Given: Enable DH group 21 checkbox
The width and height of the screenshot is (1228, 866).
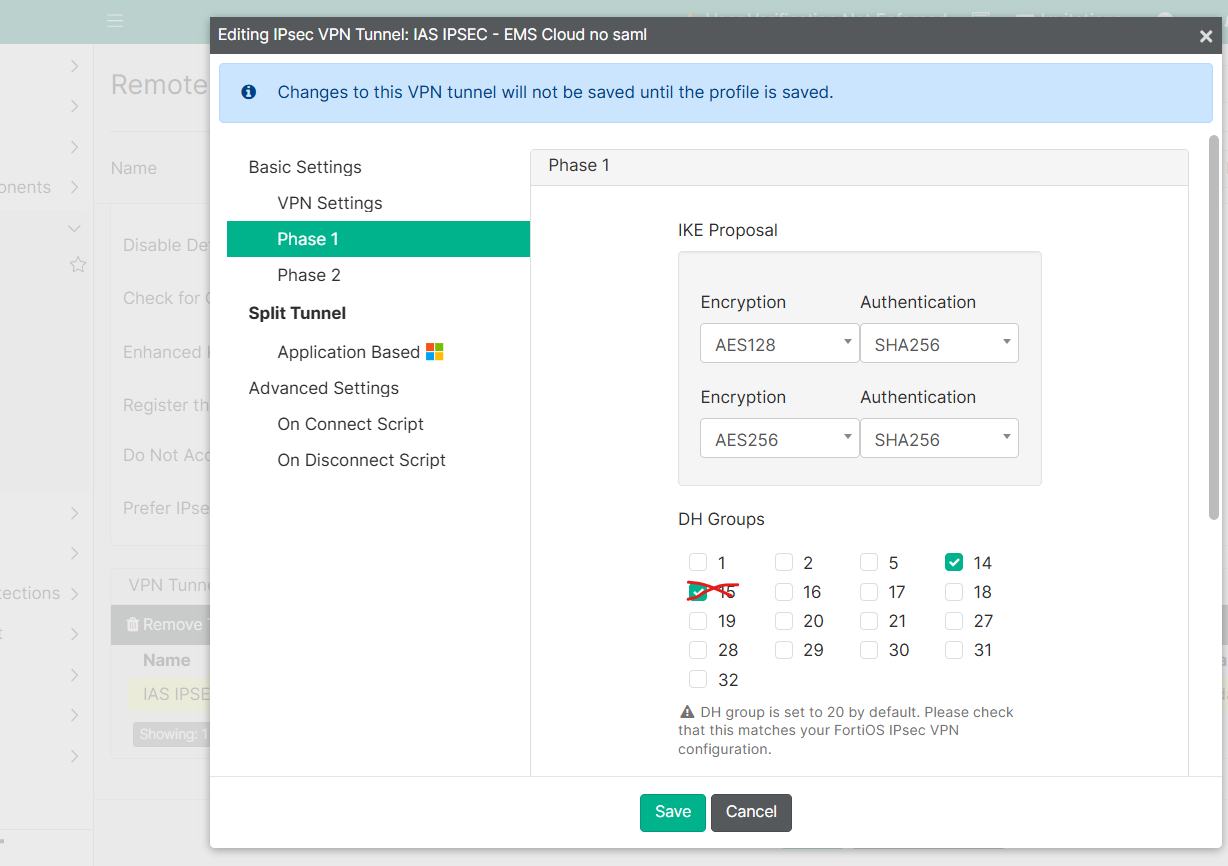Looking at the screenshot, I should click(869, 621).
